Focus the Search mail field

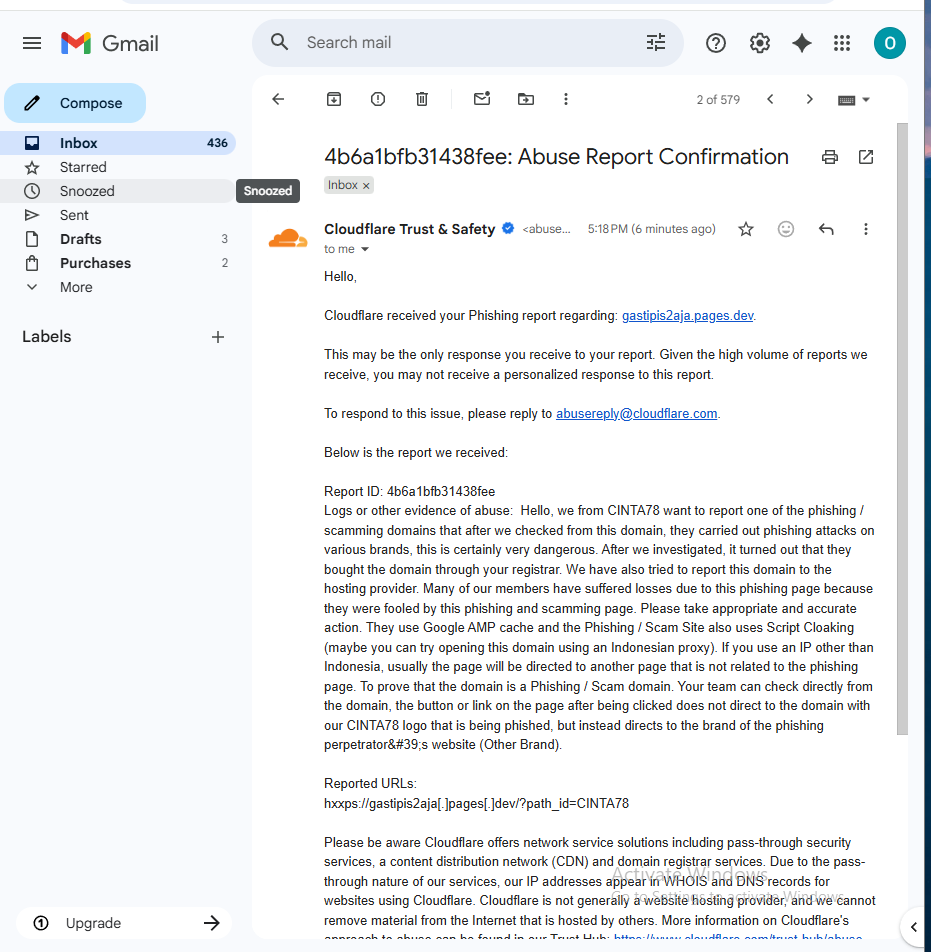coord(468,42)
